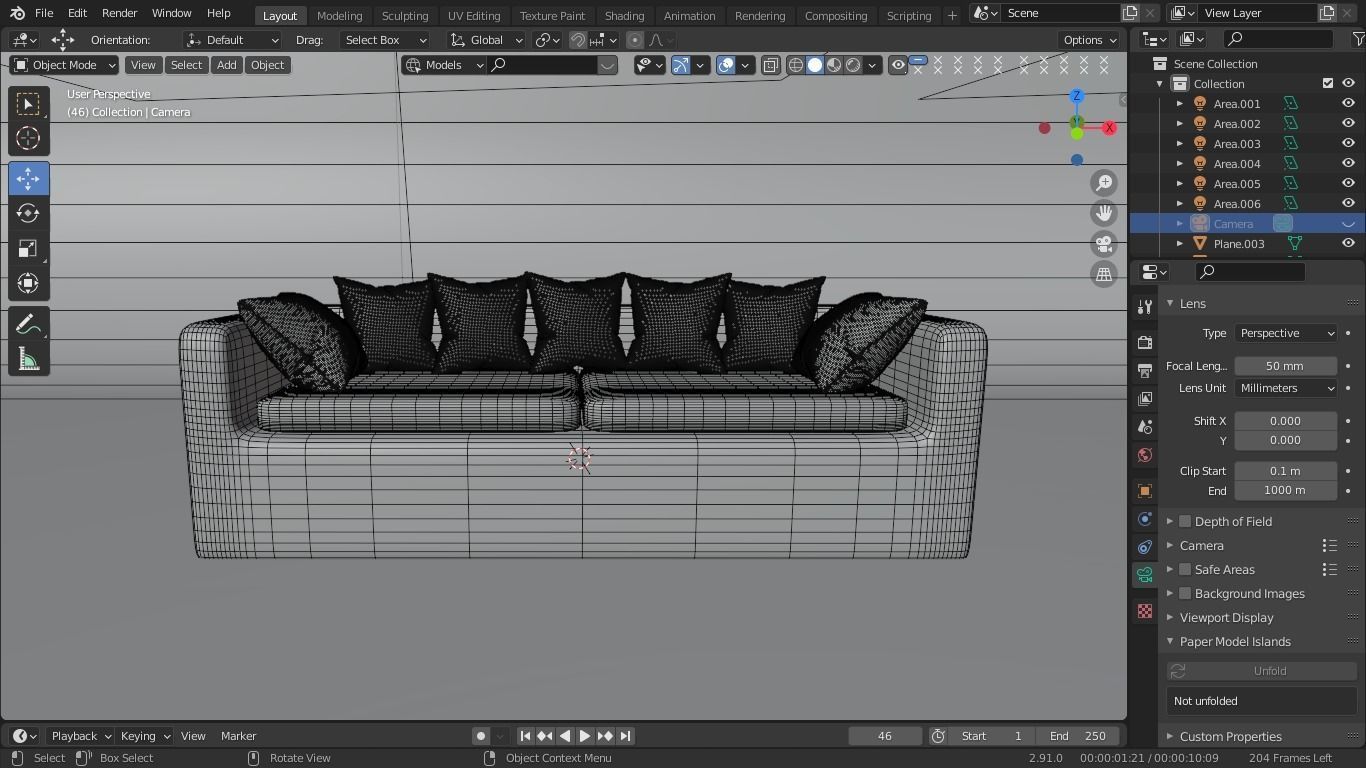
Task: Open the Render properties tab
Action: coord(1145,343)
